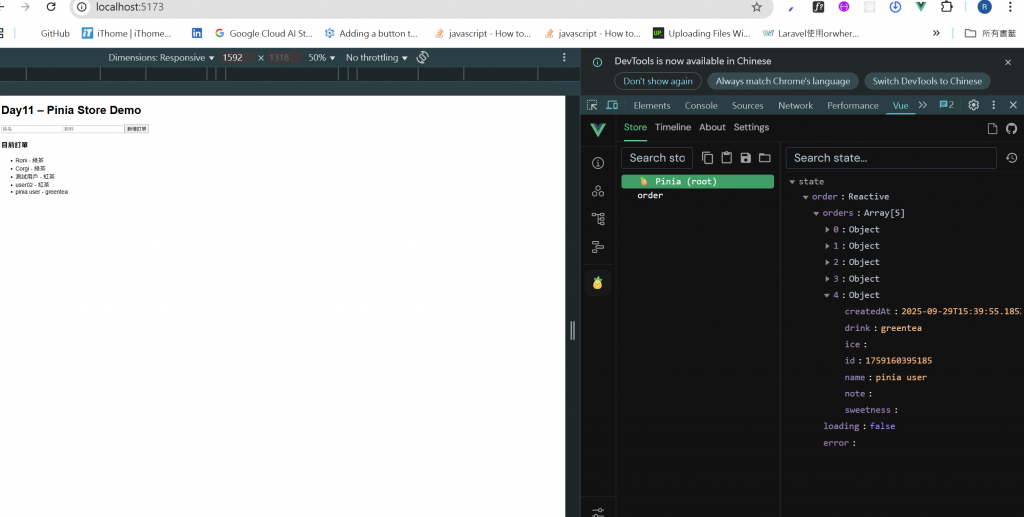Screen dimensions: 1024x517
Task: Switch to the Performance tab
Action: [852, 105]
